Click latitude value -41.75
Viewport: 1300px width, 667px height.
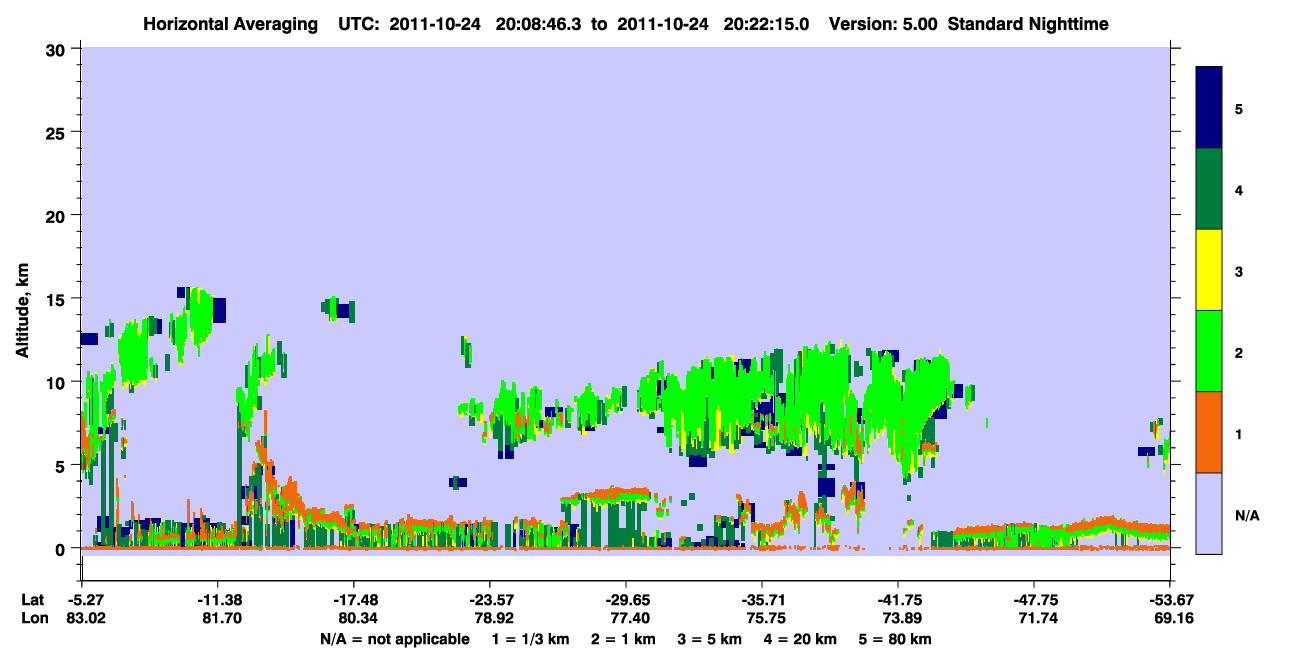[x=898, y=600]
